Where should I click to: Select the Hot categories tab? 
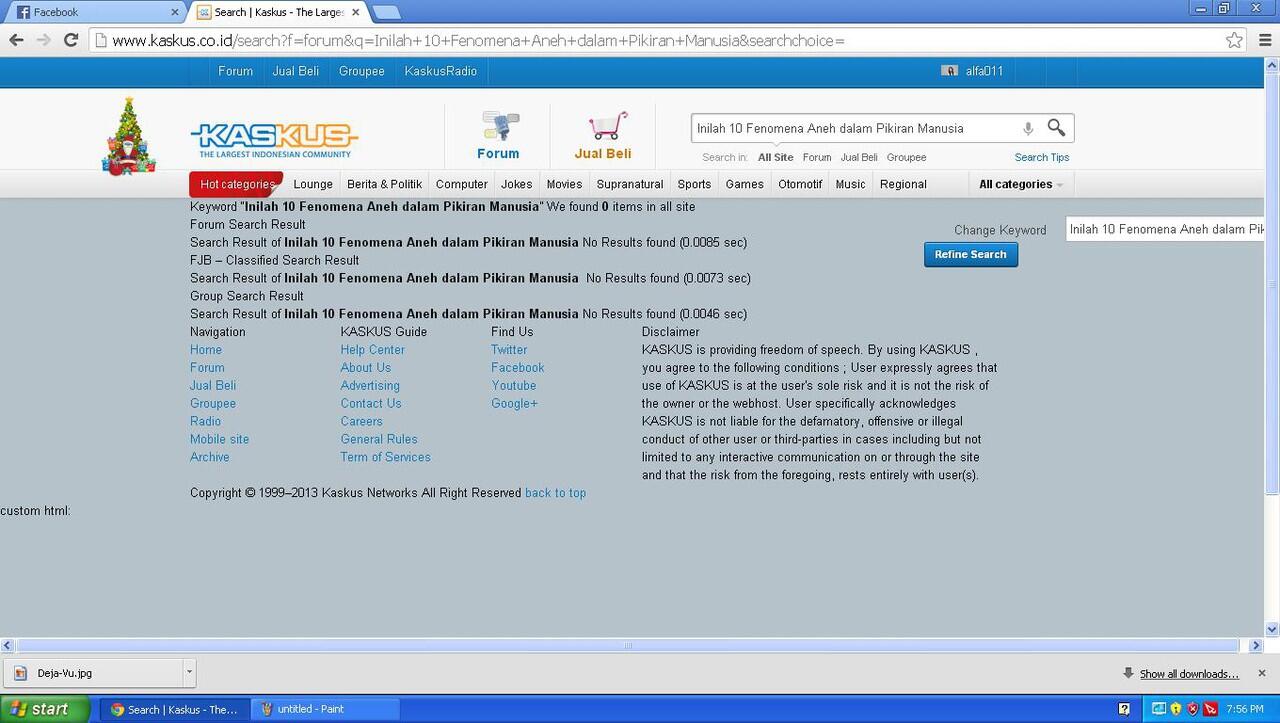(237, 184)
